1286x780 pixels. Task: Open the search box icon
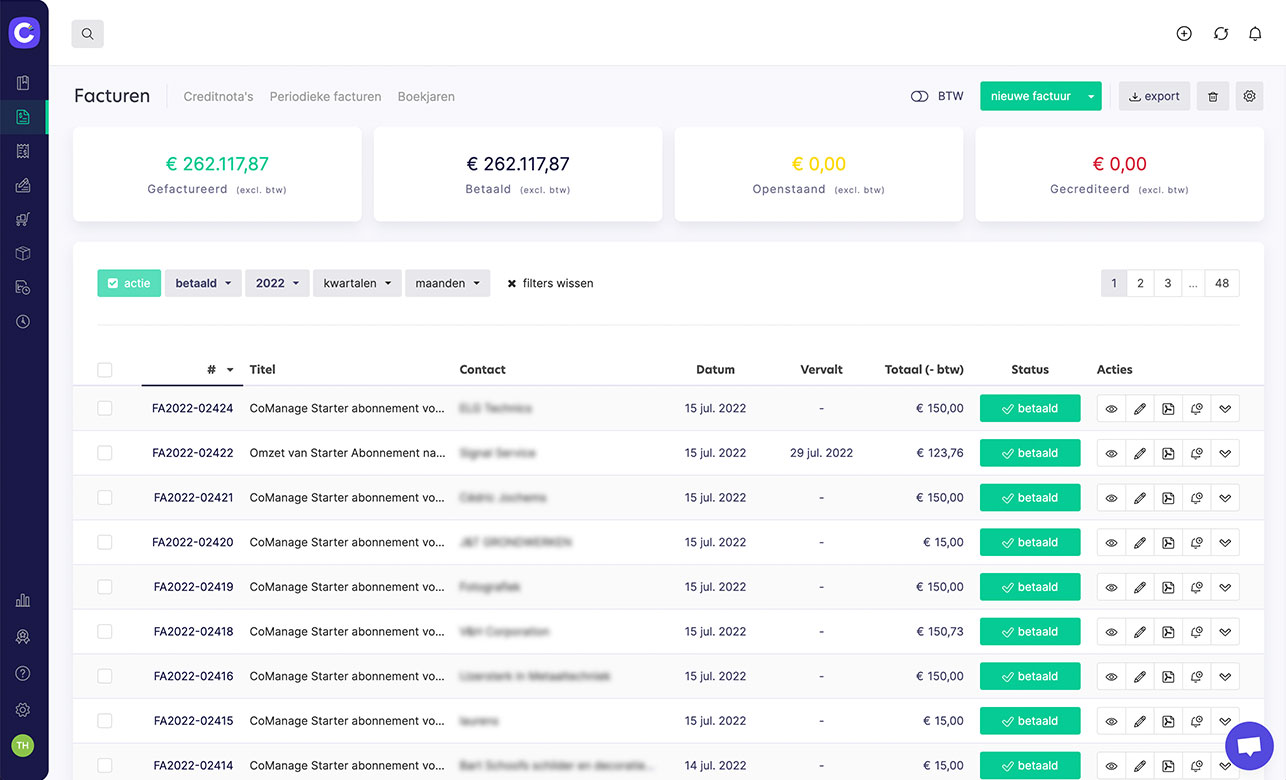pyautogui.click(x=88, y=34)
